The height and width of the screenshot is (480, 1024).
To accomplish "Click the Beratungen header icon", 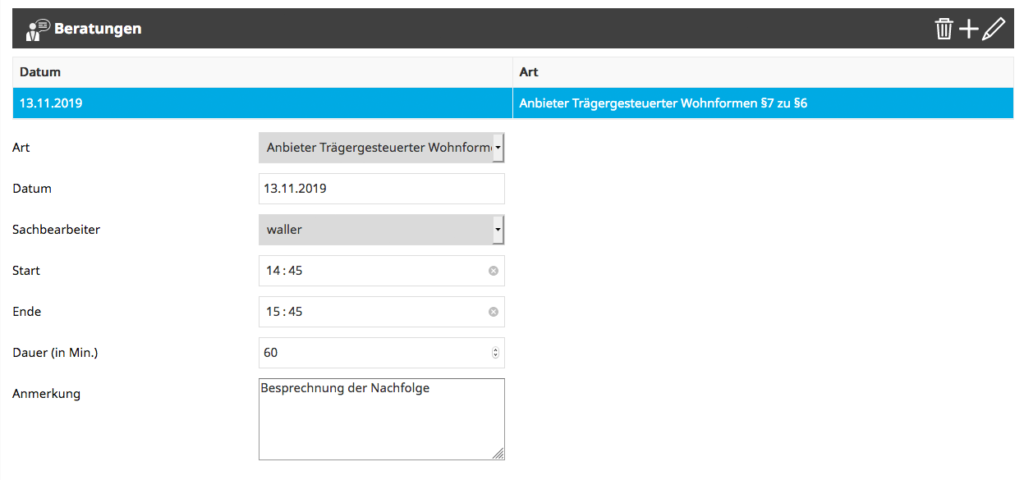I will tap(37, 29).
